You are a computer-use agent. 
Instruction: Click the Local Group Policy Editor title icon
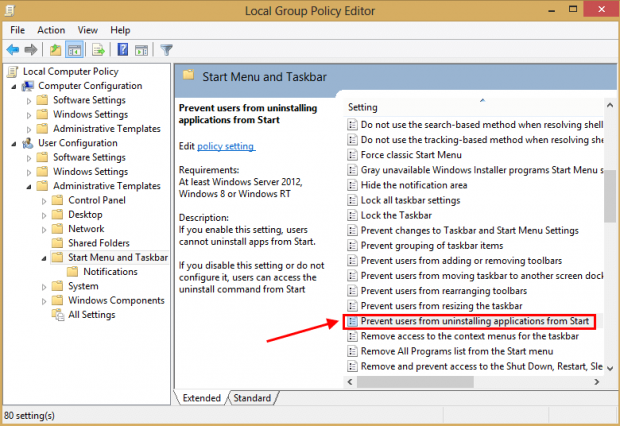(x=10, y=10)
